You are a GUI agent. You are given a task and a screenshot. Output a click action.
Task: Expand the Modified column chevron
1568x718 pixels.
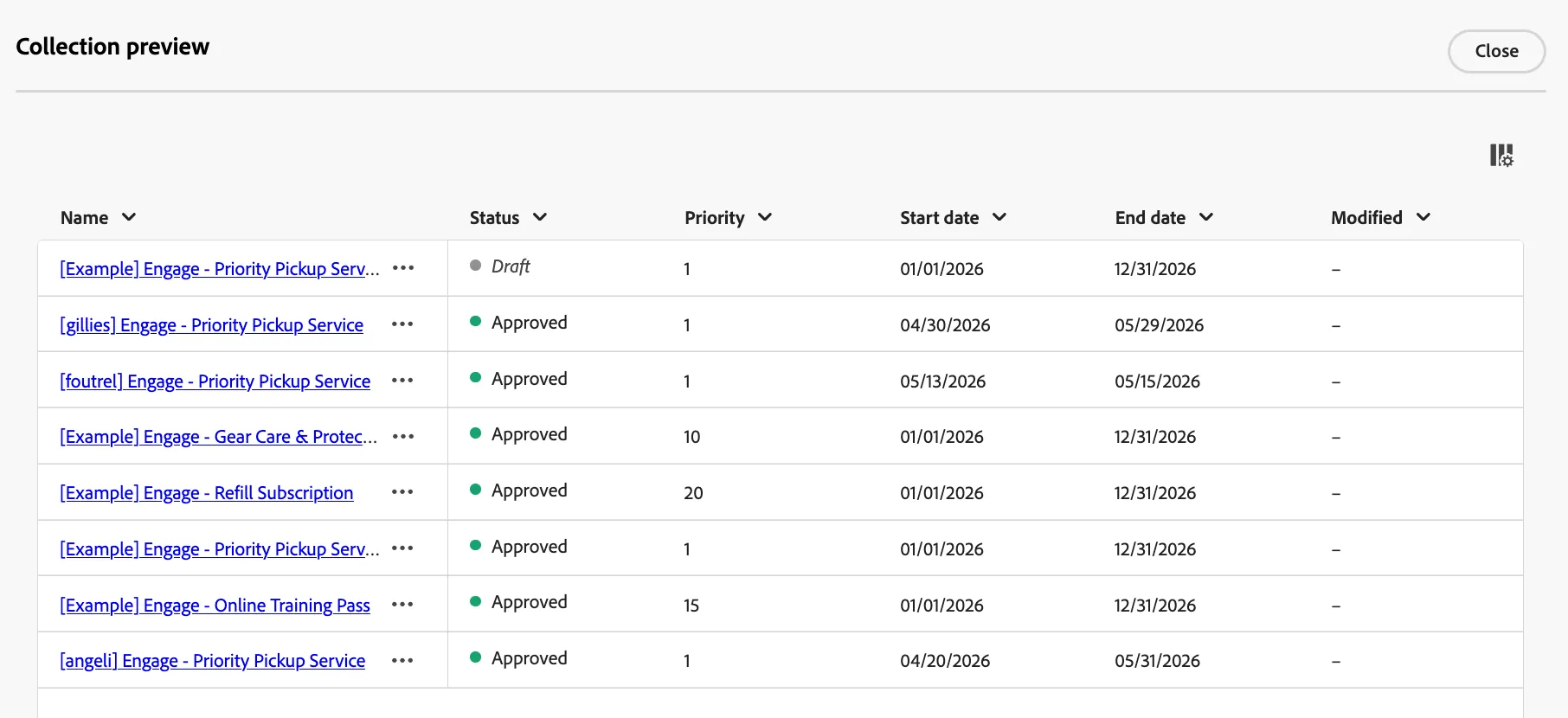click(1423, 217)
